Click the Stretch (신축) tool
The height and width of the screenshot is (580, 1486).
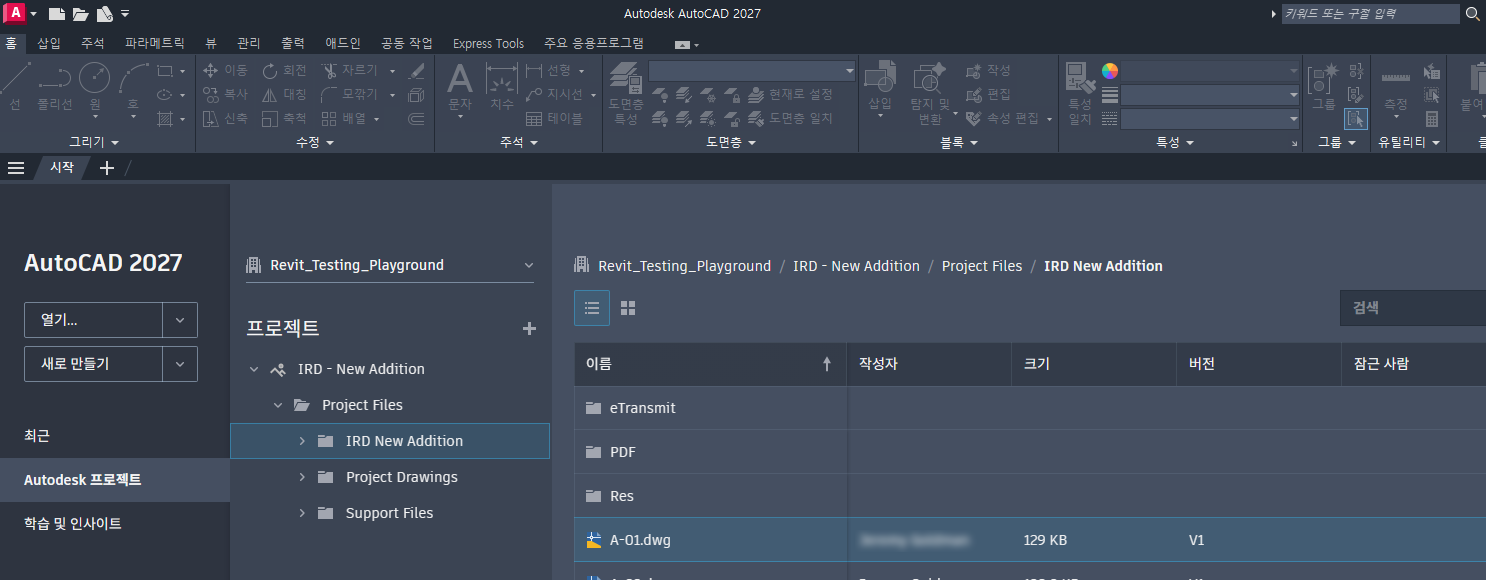pos(225,118)
